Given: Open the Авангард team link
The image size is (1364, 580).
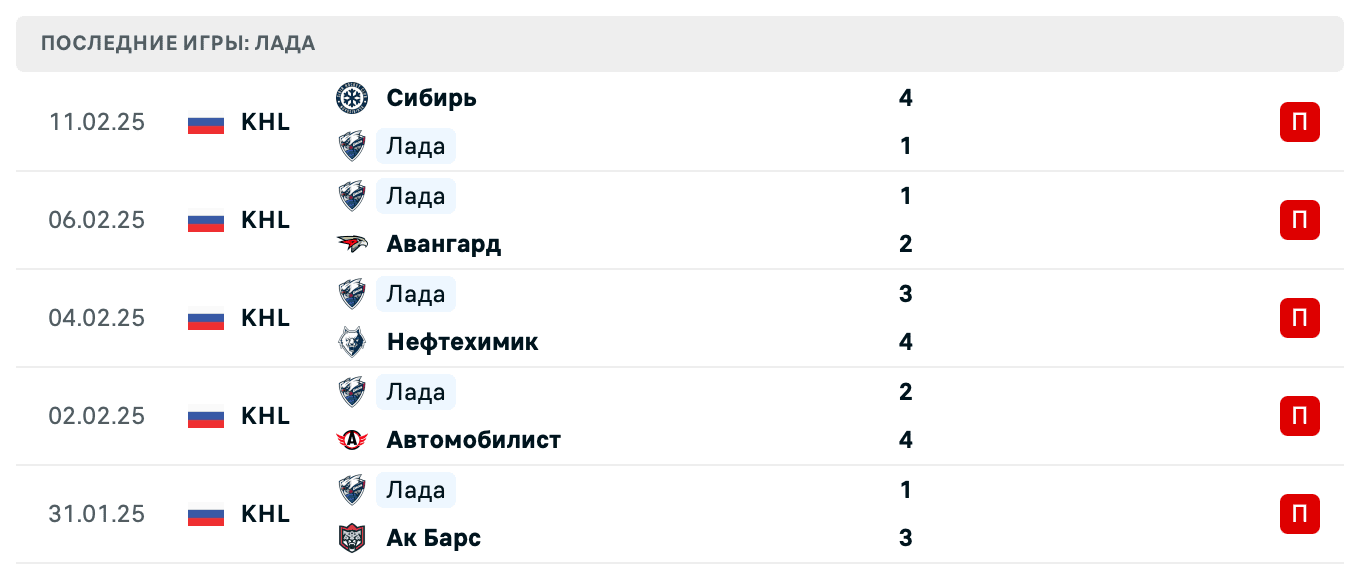Looking at the screenshot, I should click(x=443, y=244).
